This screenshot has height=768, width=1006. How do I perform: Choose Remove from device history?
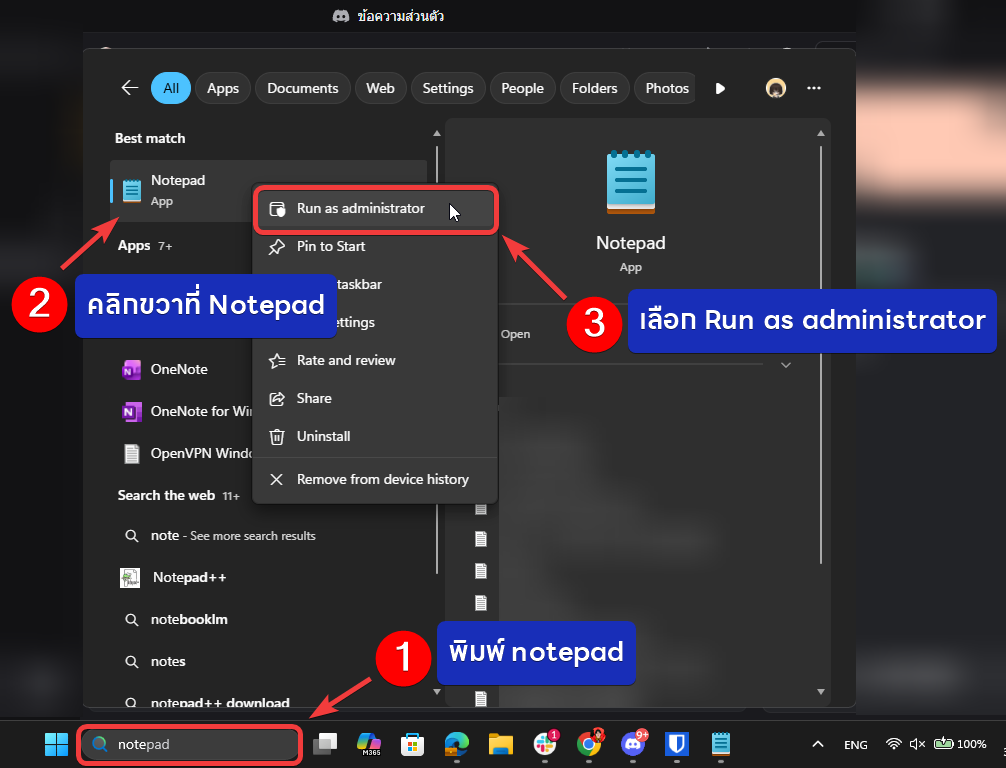point(375,479)
